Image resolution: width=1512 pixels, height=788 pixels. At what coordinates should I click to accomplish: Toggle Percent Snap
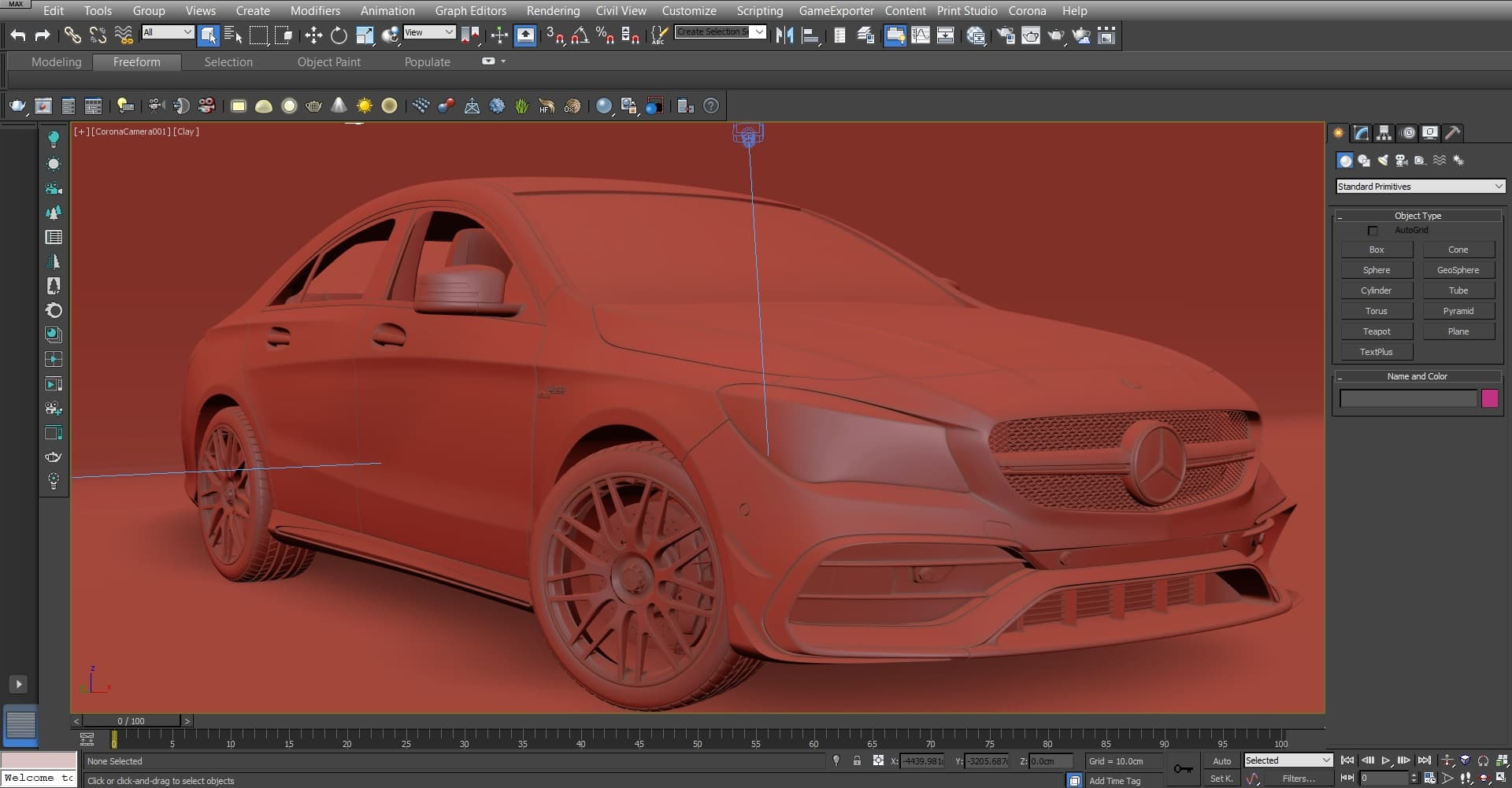point(606,35)
